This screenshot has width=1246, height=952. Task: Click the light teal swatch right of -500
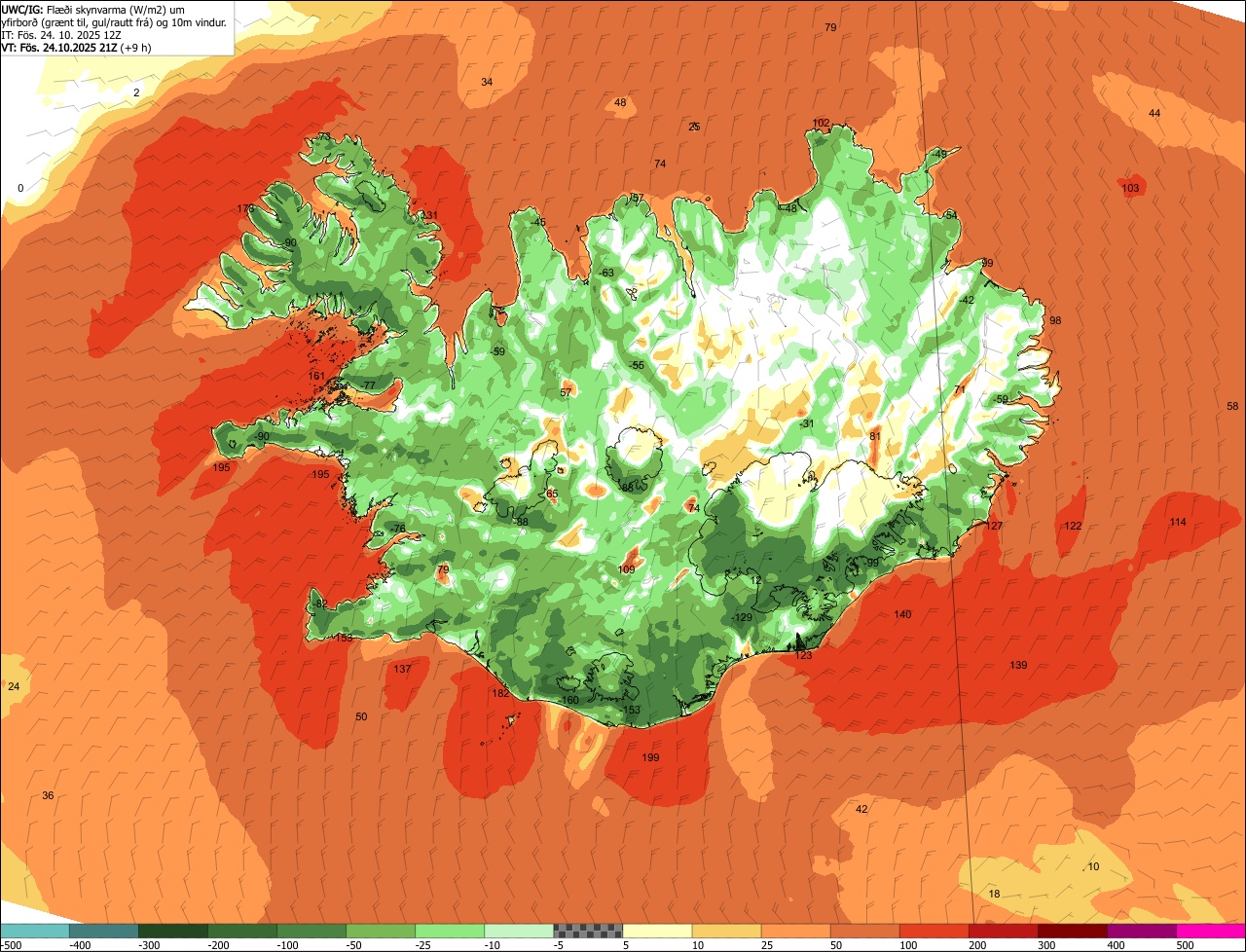tap(35, 931)
